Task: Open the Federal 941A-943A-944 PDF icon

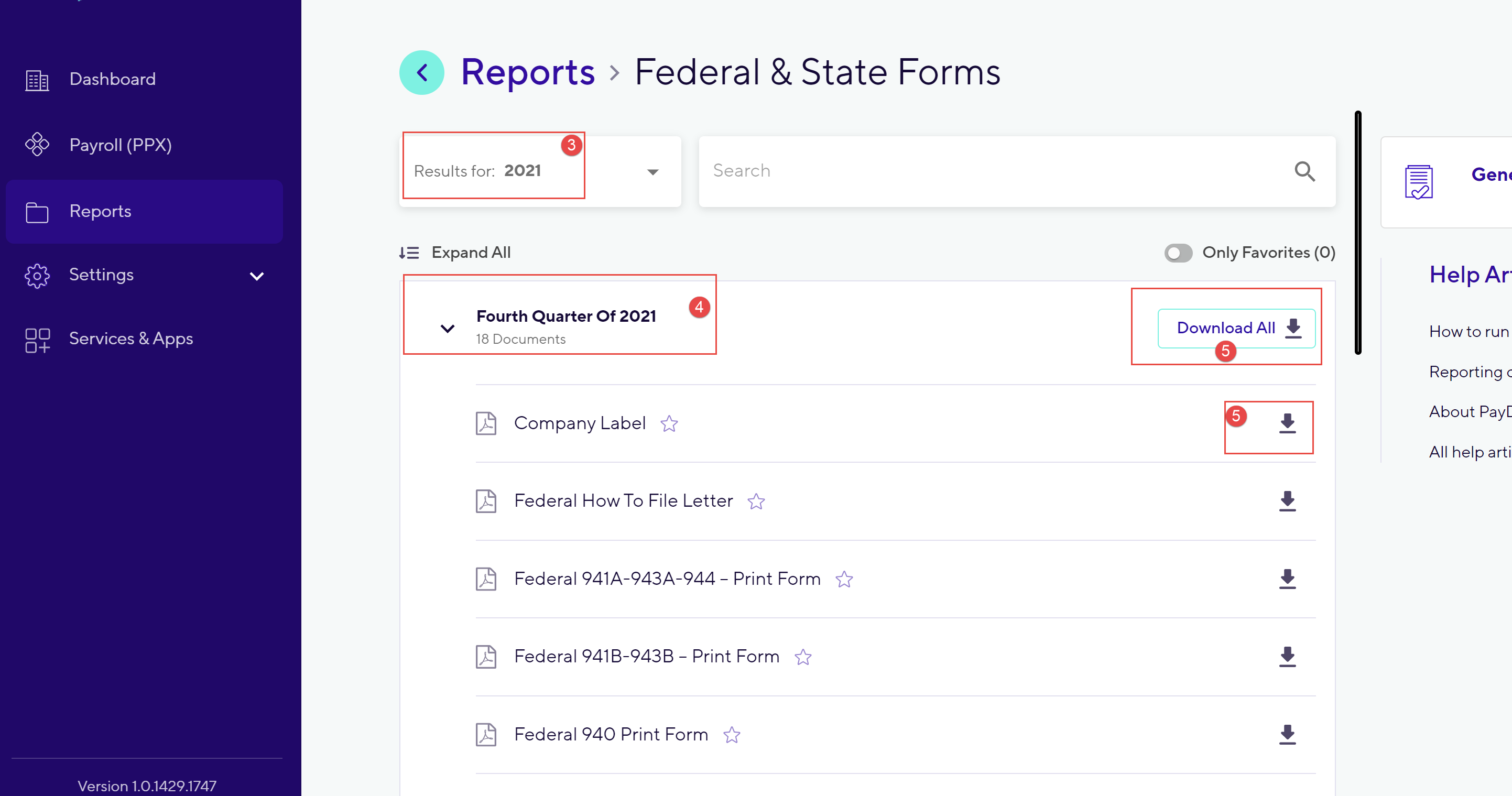Action: click(486, 579)
